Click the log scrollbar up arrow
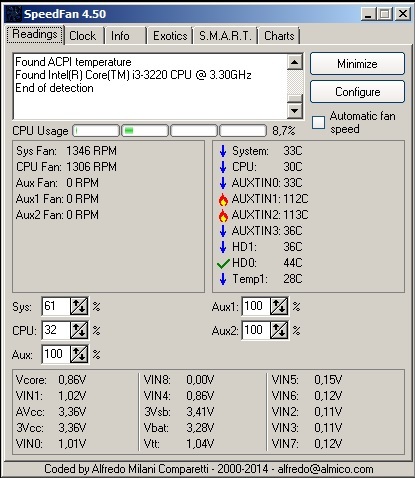Screen dimensions: 415x478 click(x=295, y=62)
